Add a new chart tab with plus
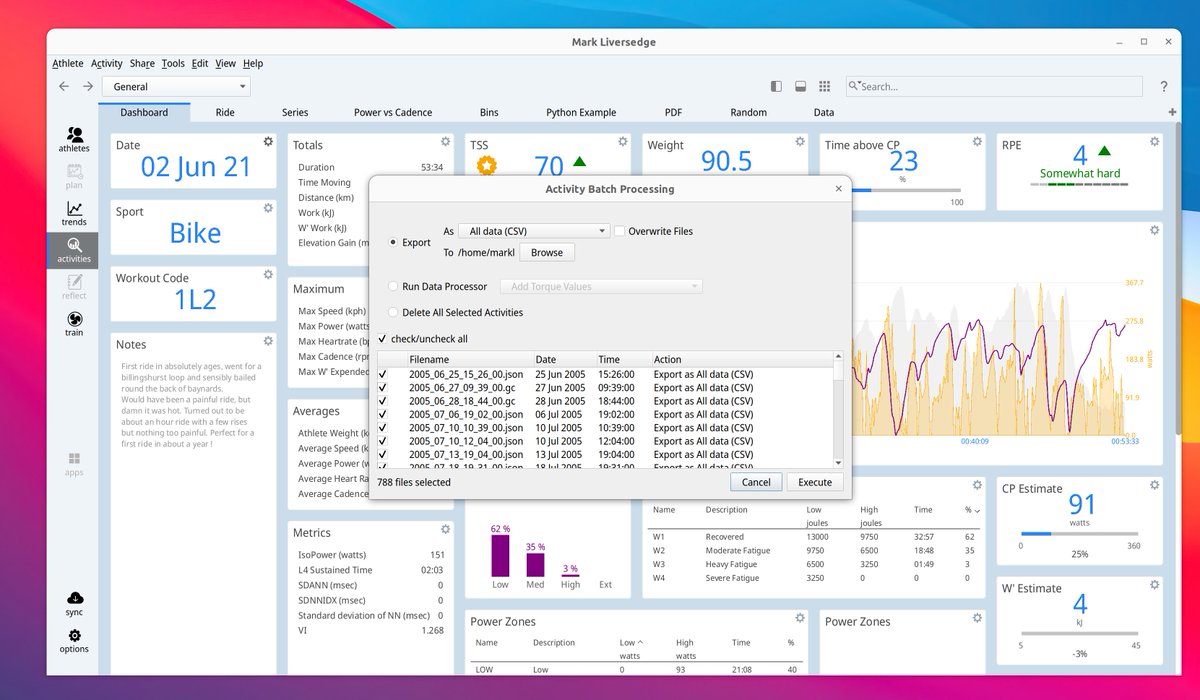The width and height of the screenshot is (1200, 700). pyautogui.click(x=1172, y=112)
